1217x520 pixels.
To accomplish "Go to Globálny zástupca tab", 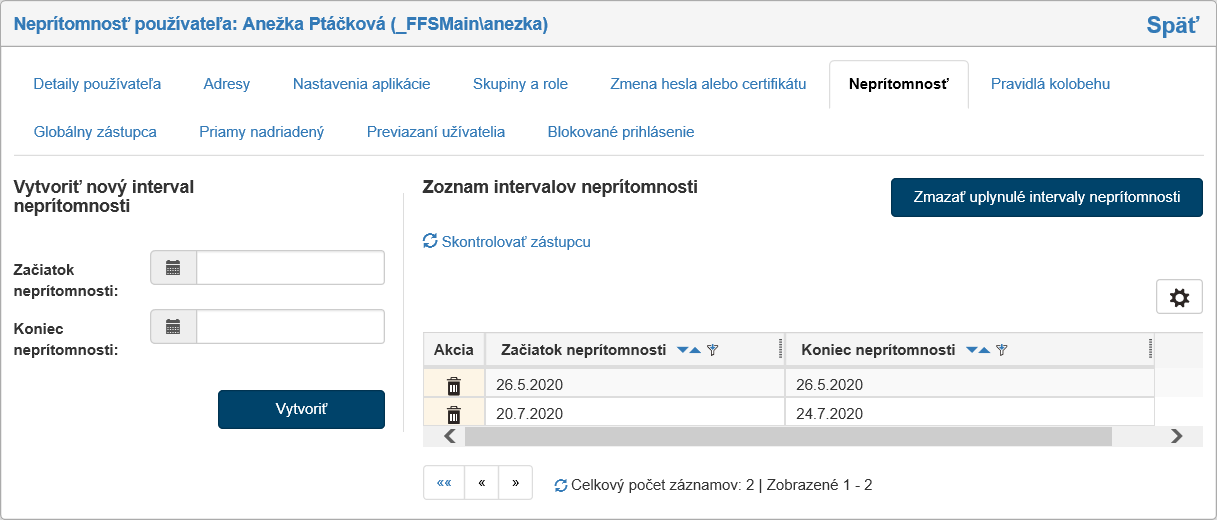I will (95, 132).
